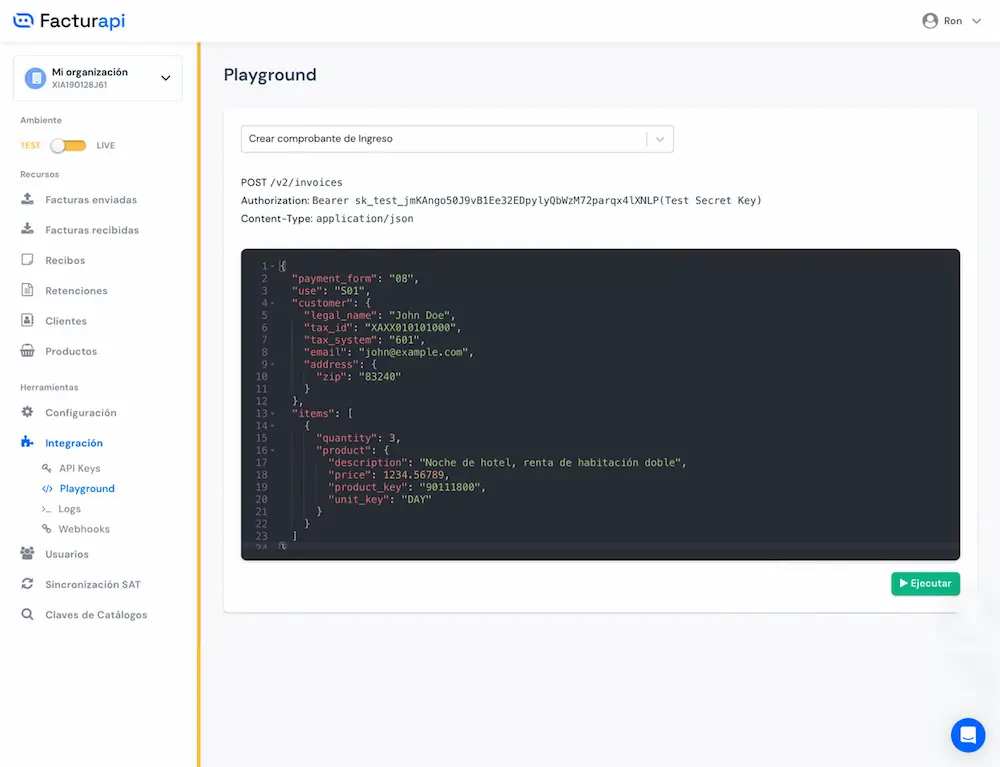The height and width of the screenshot is (767, 1000).
Task: Click the Configuración gear icon
Action: tap(27, 412)
